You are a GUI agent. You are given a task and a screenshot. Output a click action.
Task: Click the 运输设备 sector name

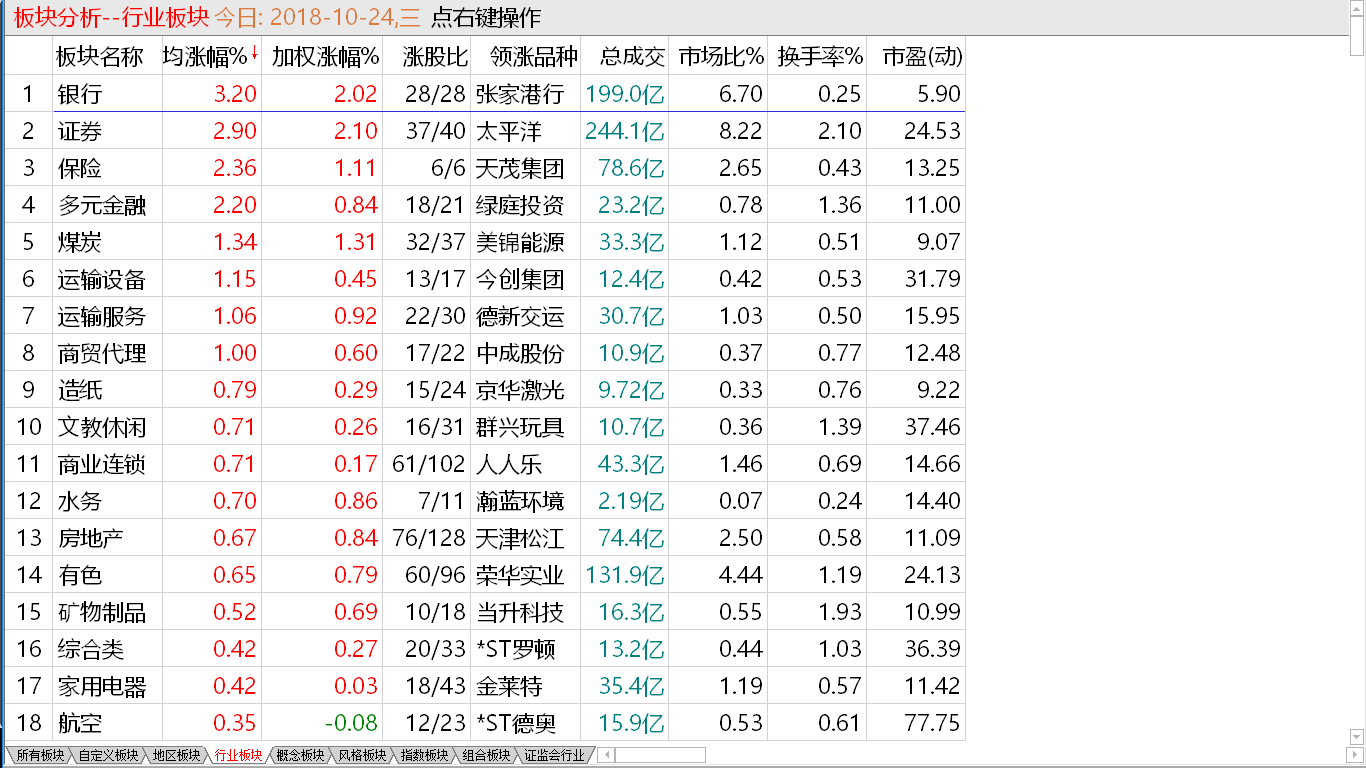click(x=101, y=279)
